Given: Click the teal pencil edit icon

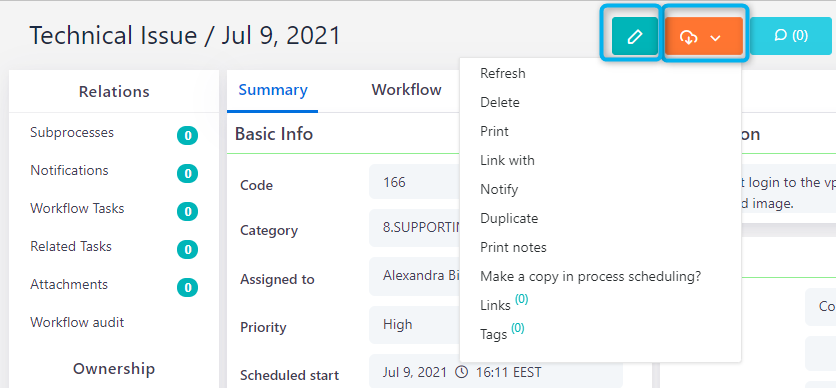Looking at the screenshot, I should tap(634, 36).
